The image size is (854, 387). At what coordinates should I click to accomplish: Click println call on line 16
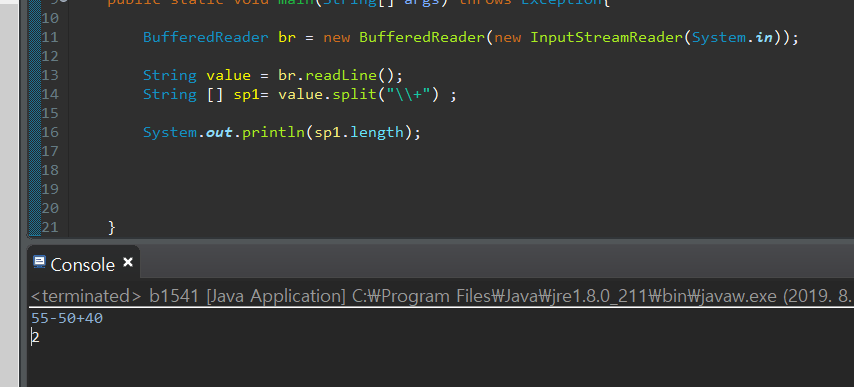click(273, 132)
